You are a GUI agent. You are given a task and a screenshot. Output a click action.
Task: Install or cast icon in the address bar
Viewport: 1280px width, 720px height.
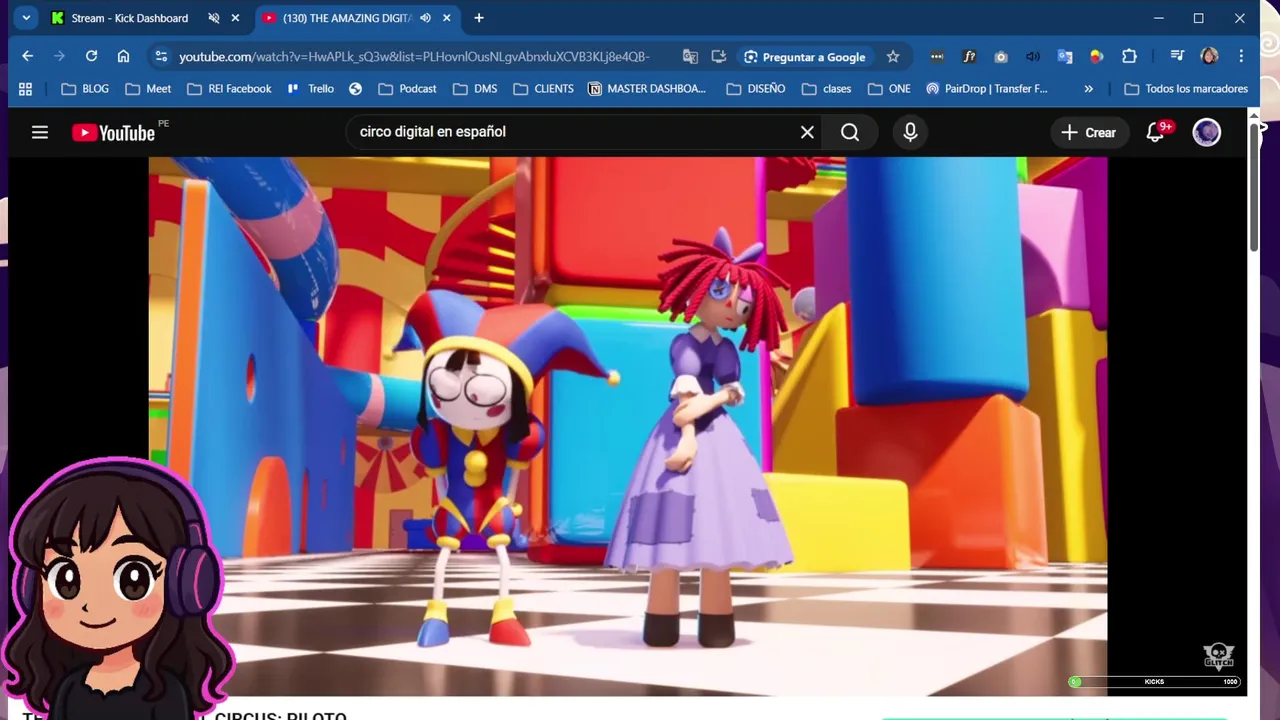pos(718,57)
